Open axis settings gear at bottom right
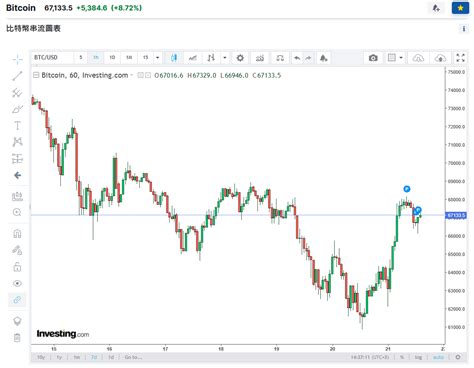 click(458, 357)
